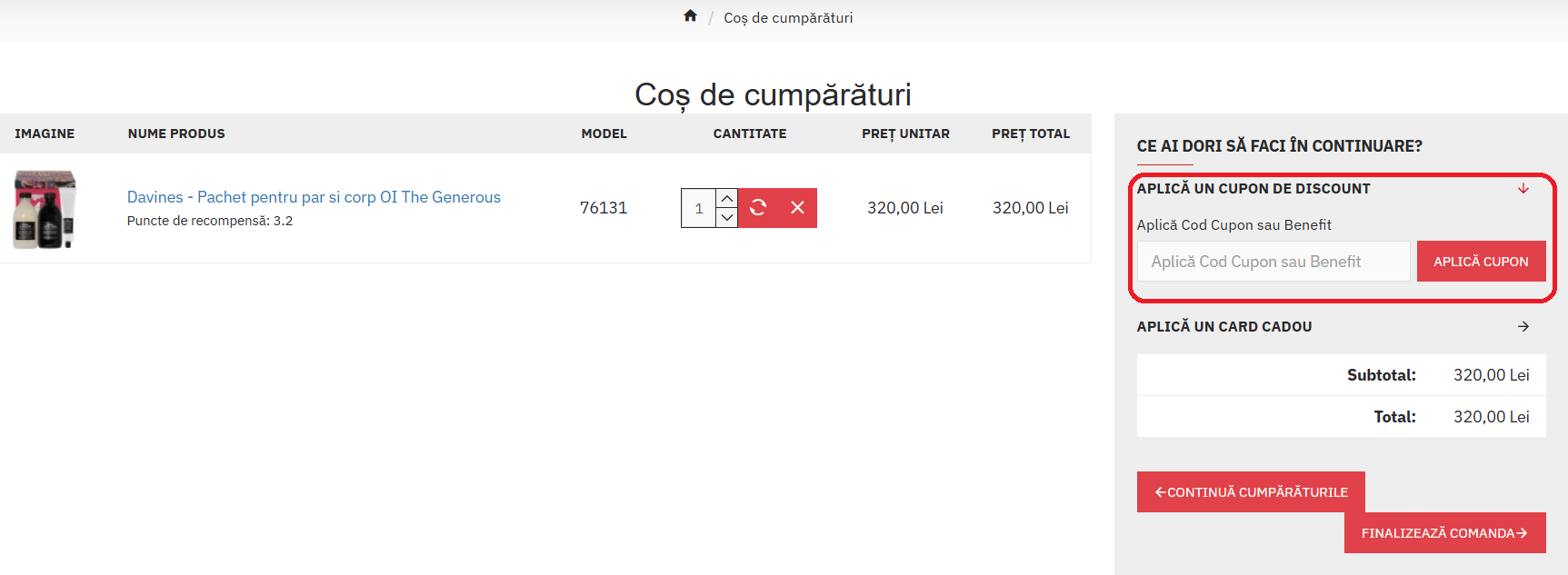Go to homepage via breadcrumb home icon
The width and height of the screenshot is (1568, 575).
tap(690, 16)
